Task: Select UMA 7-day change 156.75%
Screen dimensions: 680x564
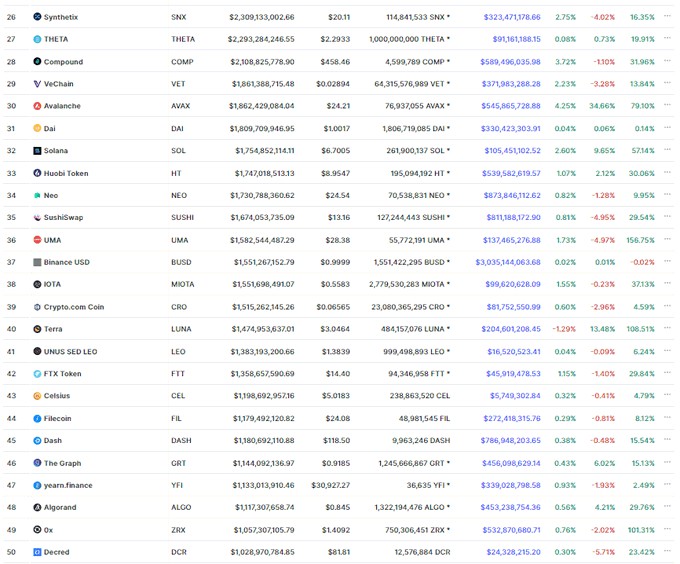Action: (641, 240)
